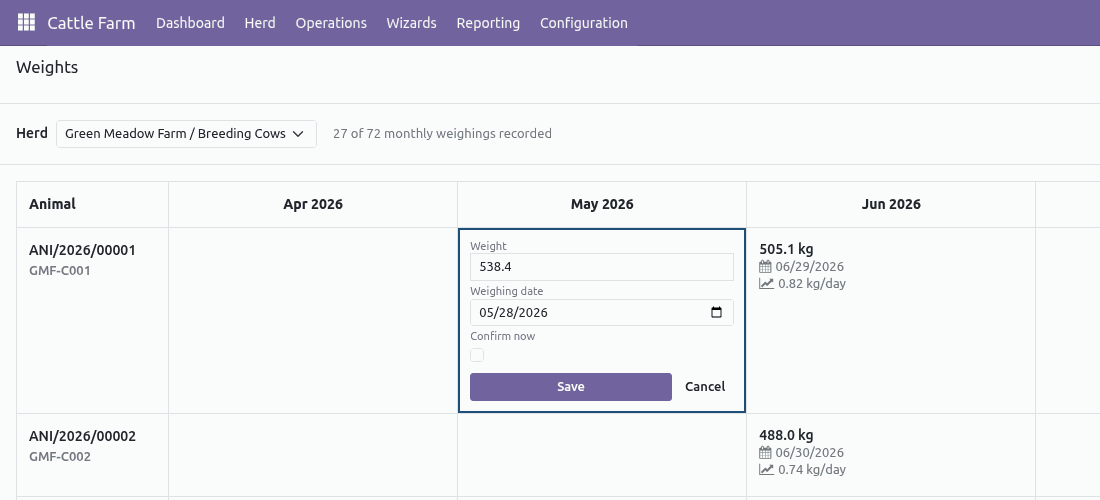Open the Operations menu
The width and height of the screenshot is (1100, 500).
click(x=331, y=23)
